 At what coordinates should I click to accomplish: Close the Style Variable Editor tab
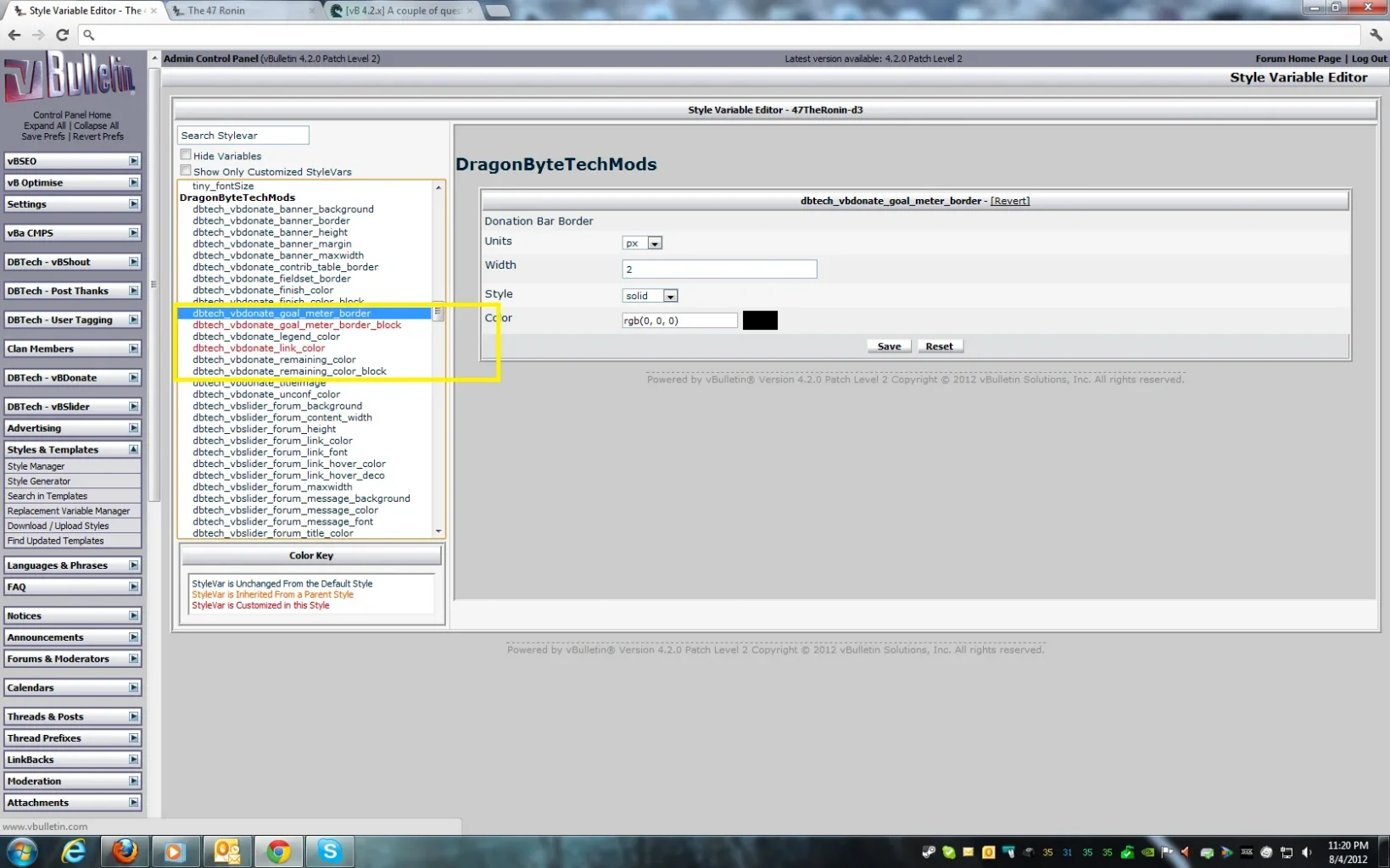tap(154, 11)
